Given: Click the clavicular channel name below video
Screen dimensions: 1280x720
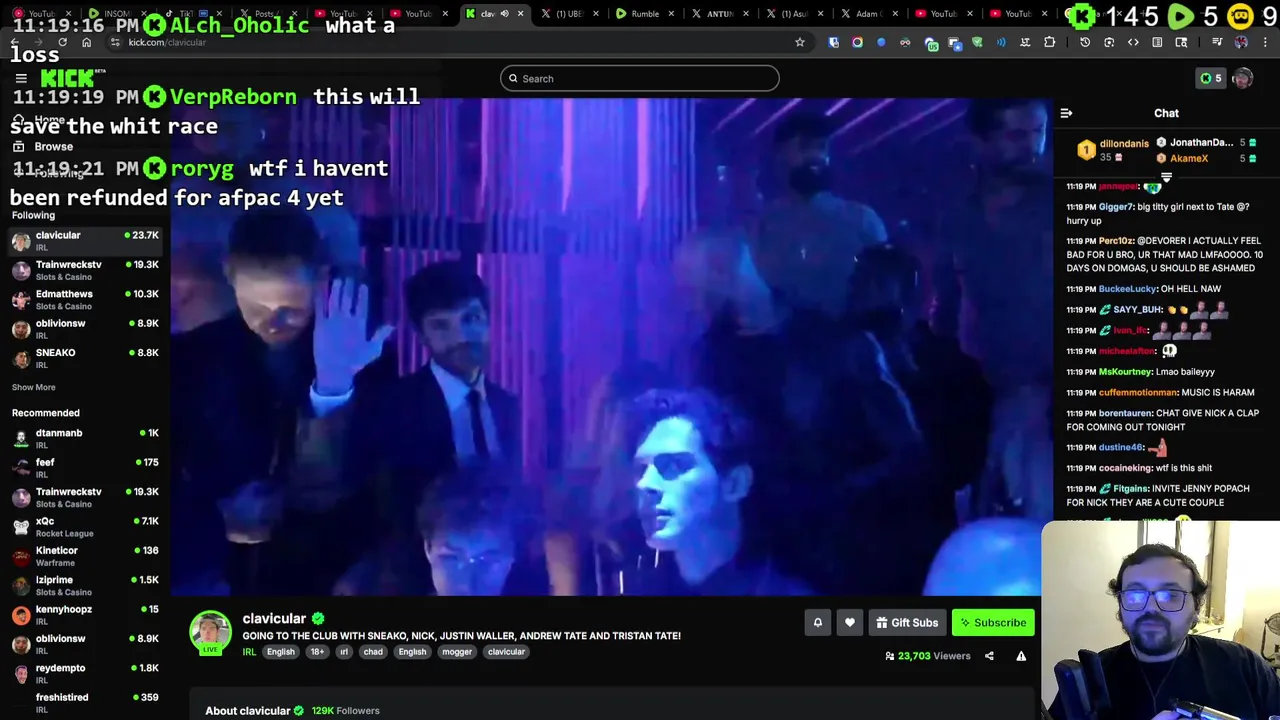Looking at the screenshot, I should [274, 618].
